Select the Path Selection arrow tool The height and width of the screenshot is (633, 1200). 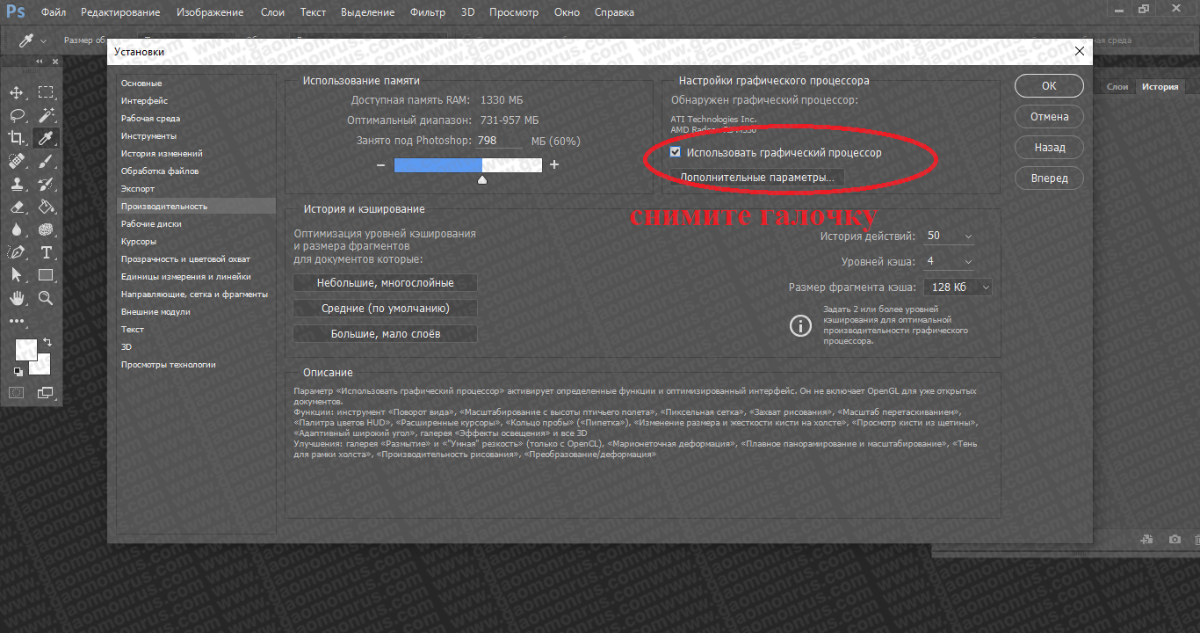(x=17, y=275)
